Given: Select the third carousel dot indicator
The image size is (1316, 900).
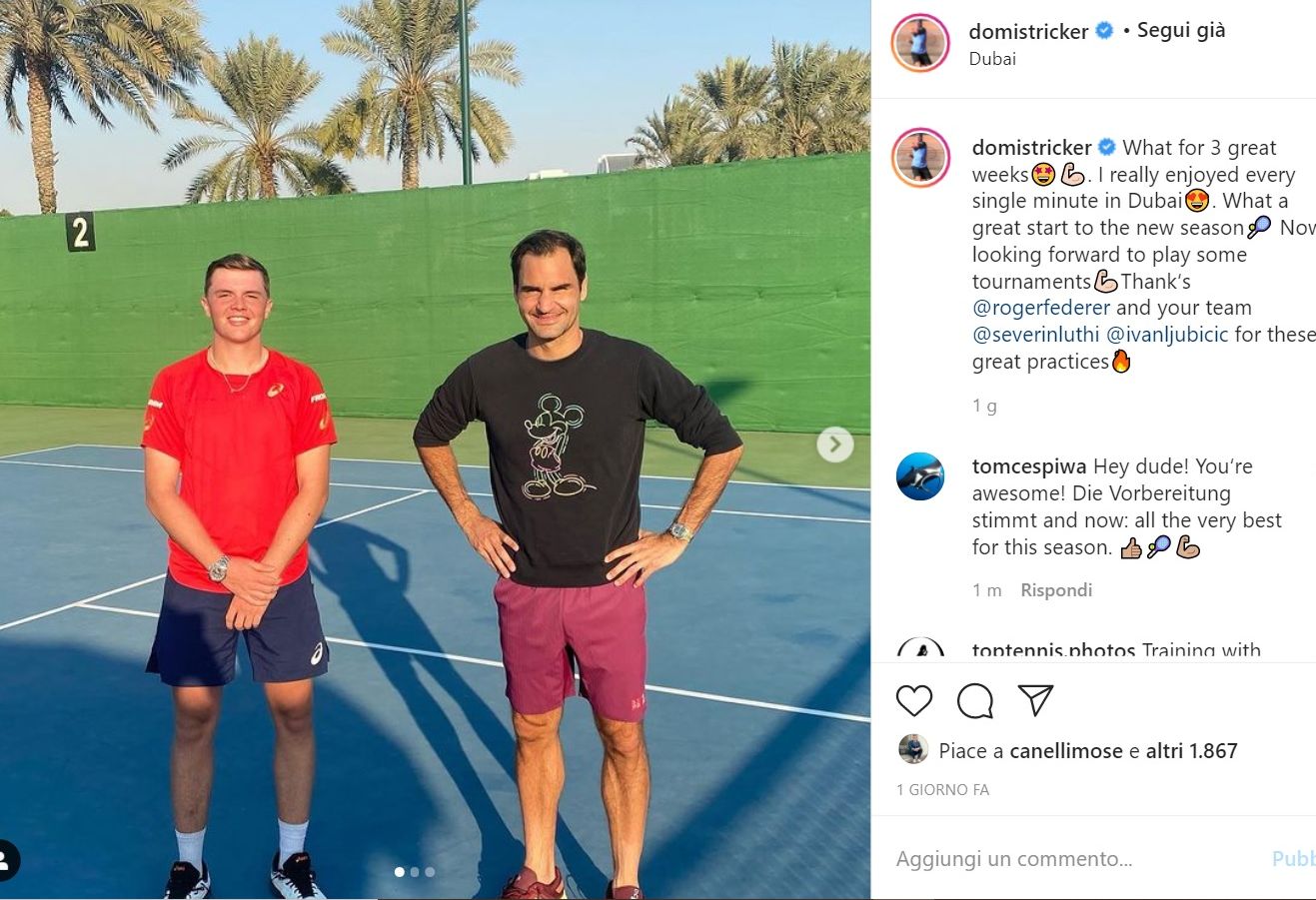Looking at the screenshot, I should pos(430,872).
